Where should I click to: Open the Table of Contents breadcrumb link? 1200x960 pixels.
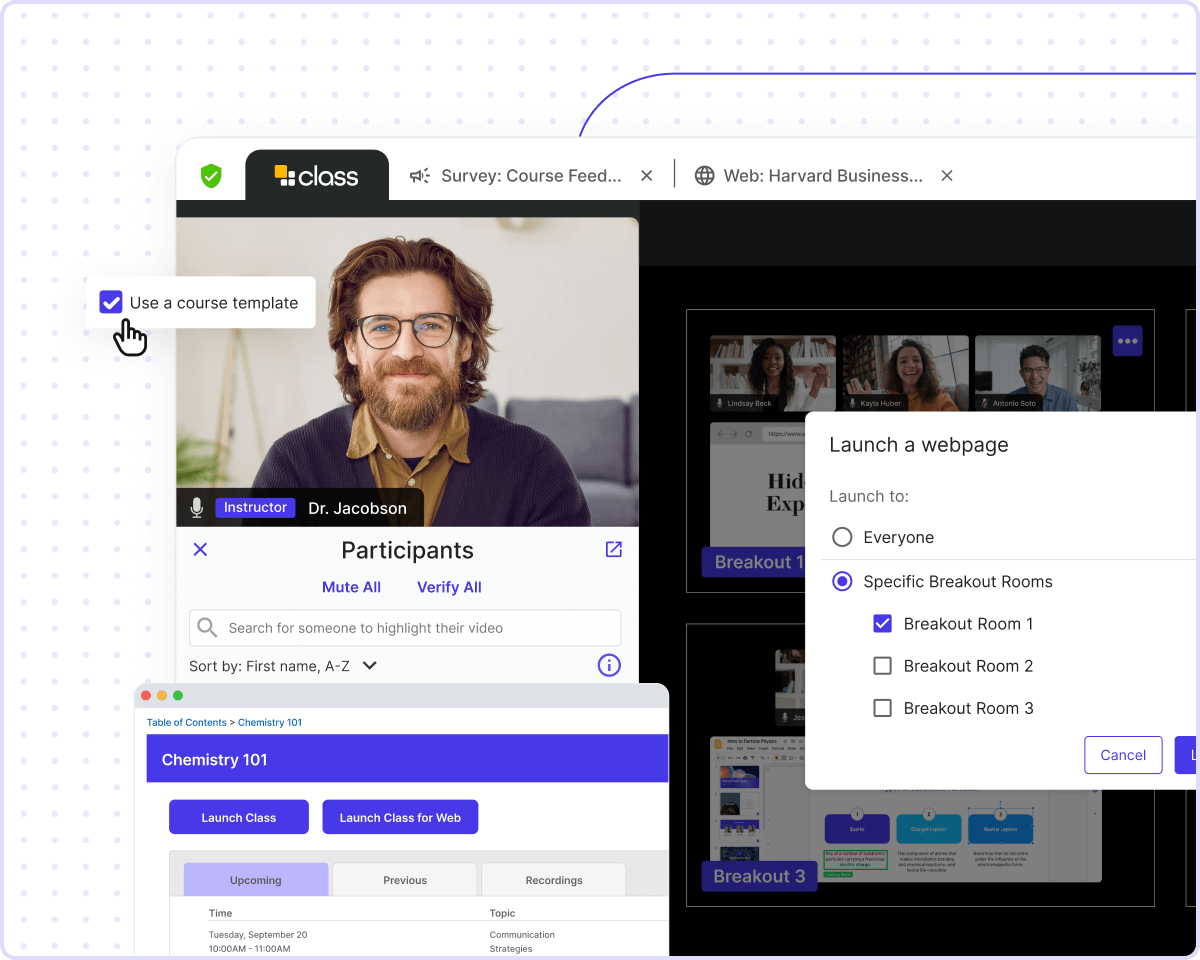point(186,722)
